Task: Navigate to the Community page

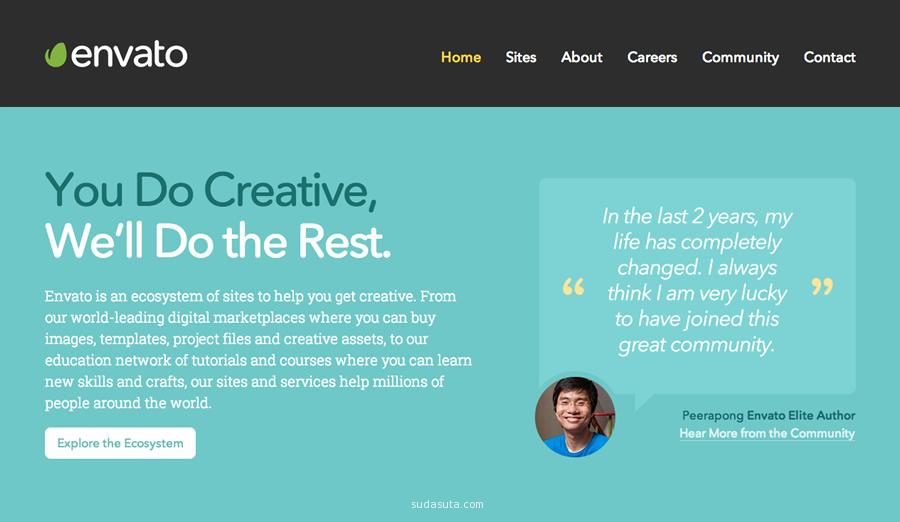Action: [x=740, y=57]
